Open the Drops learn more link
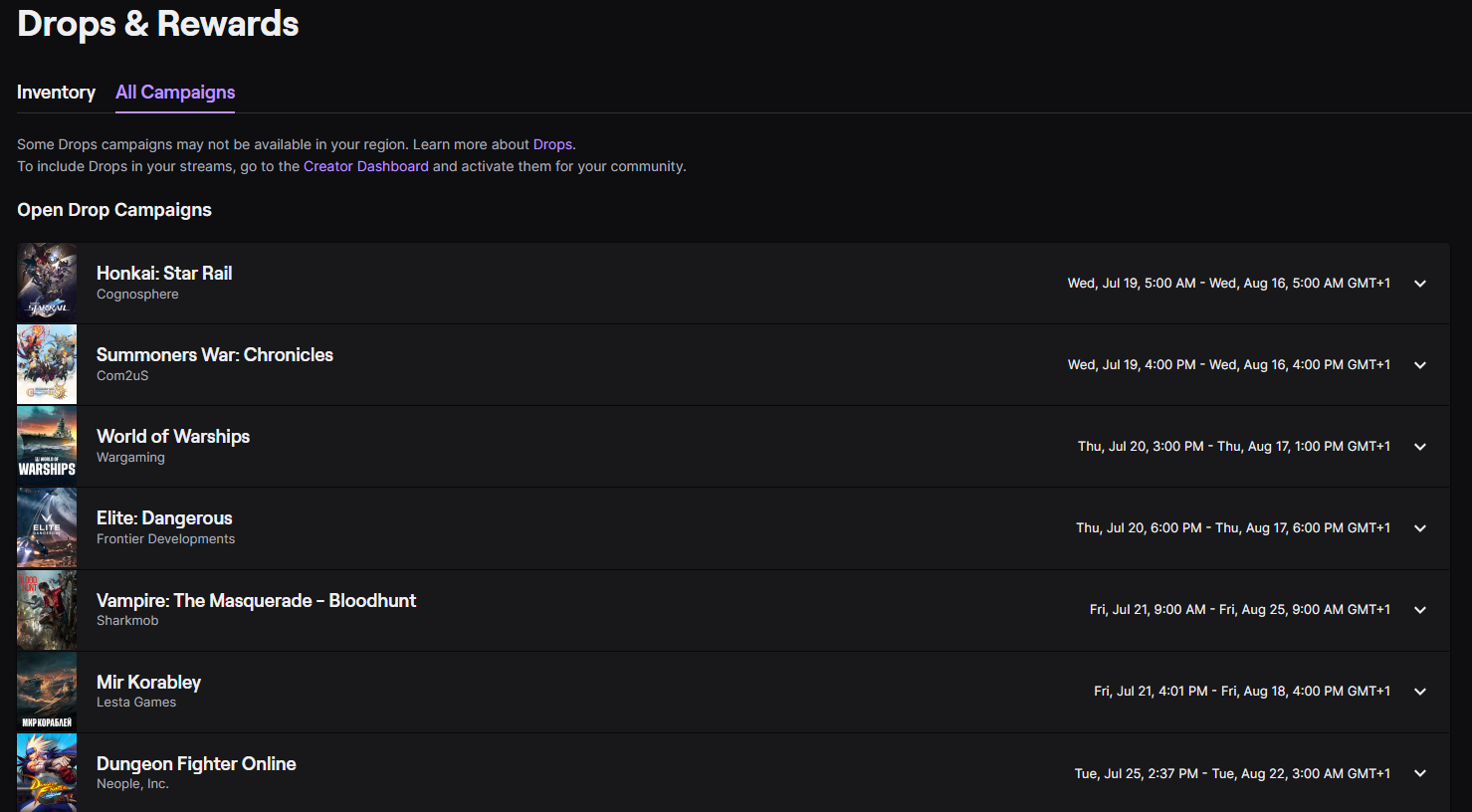This screenshot has height=812, width=1472. pyautogui.click(x=552, y=144)
